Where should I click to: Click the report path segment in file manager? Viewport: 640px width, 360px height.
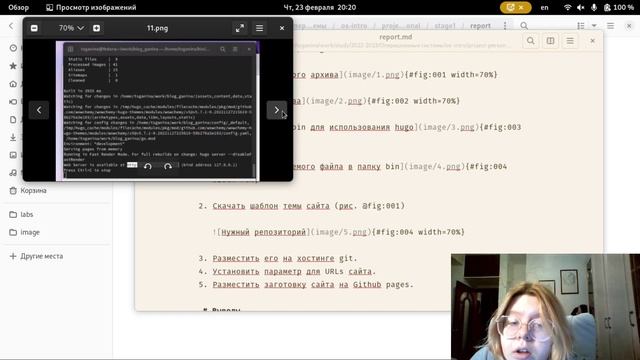[480, 26]
